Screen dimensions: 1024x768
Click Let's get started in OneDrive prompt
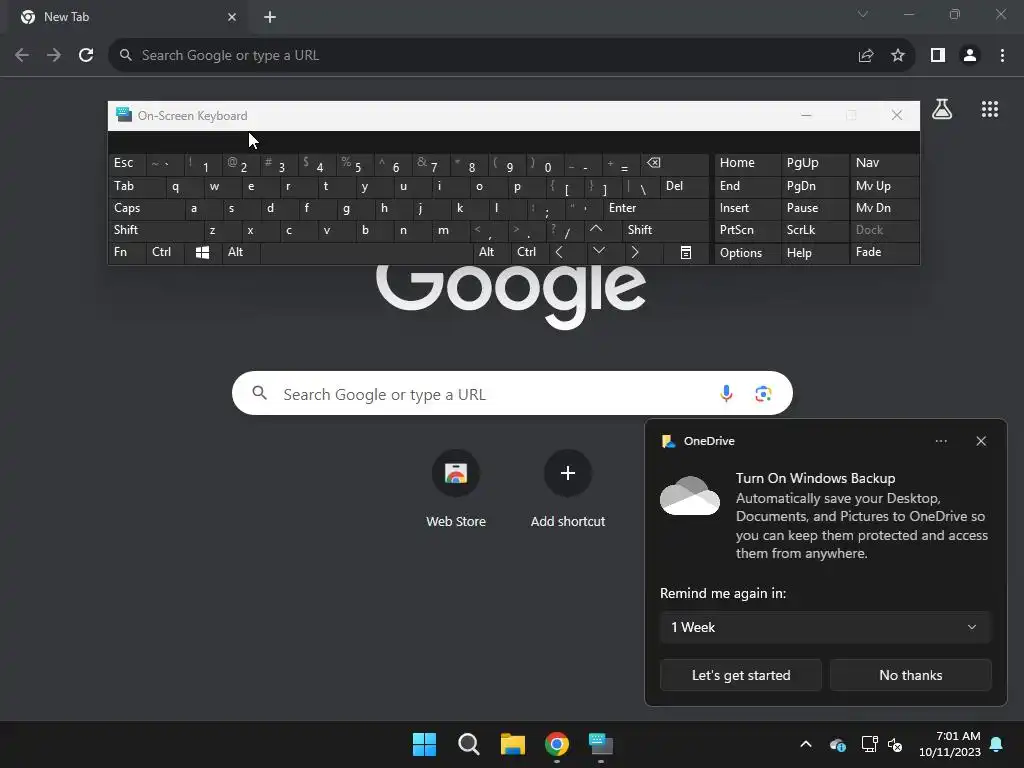coord(741,675)
